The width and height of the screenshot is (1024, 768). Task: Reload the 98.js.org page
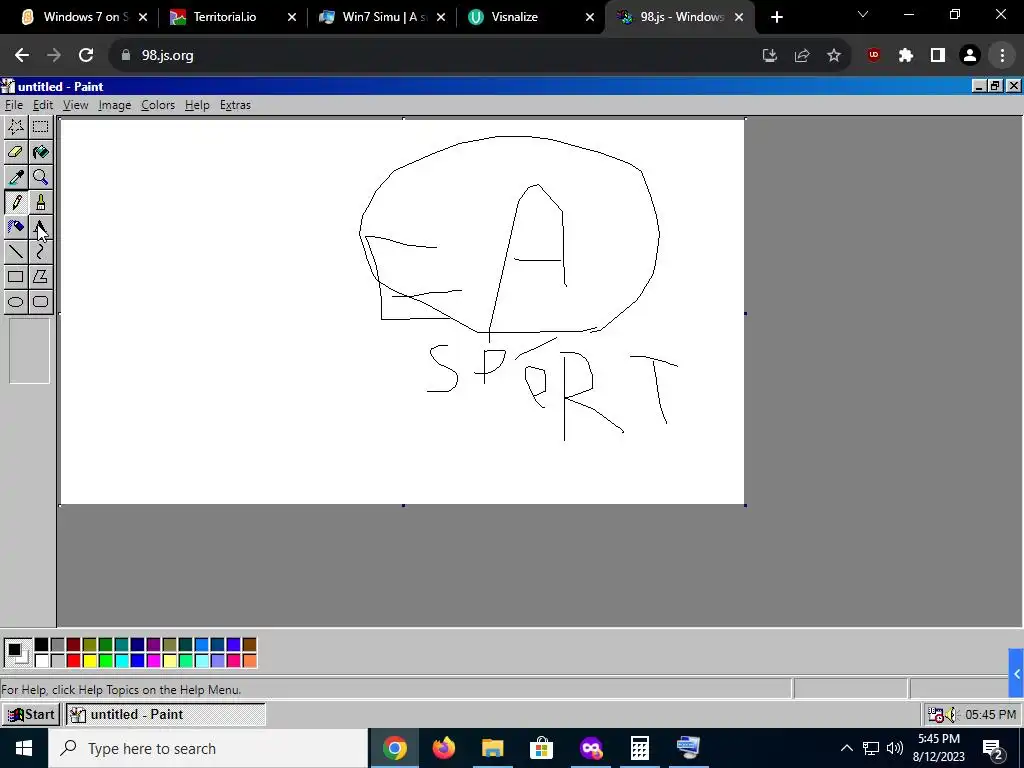point(86,55)
